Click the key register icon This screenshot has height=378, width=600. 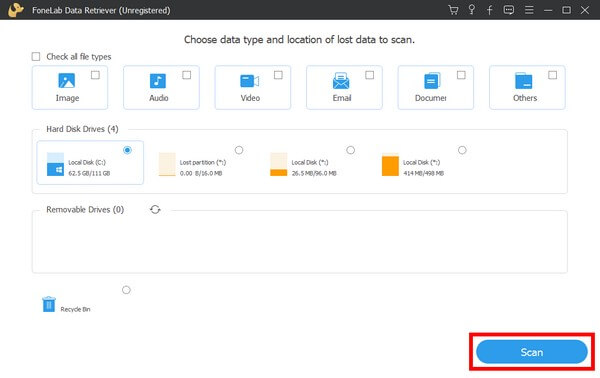tap(472, 10)
